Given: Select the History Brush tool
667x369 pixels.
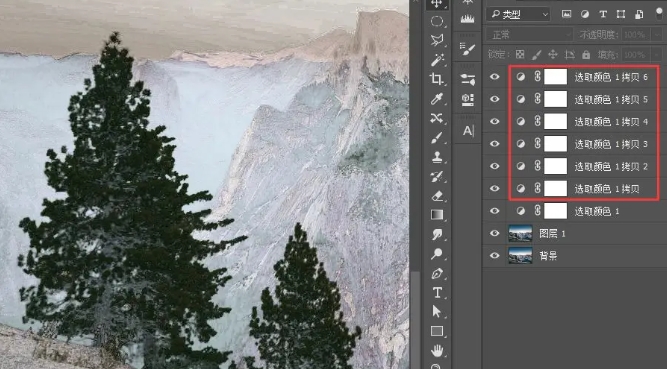Looking at the screenshot, I should (x=437, y=176).
